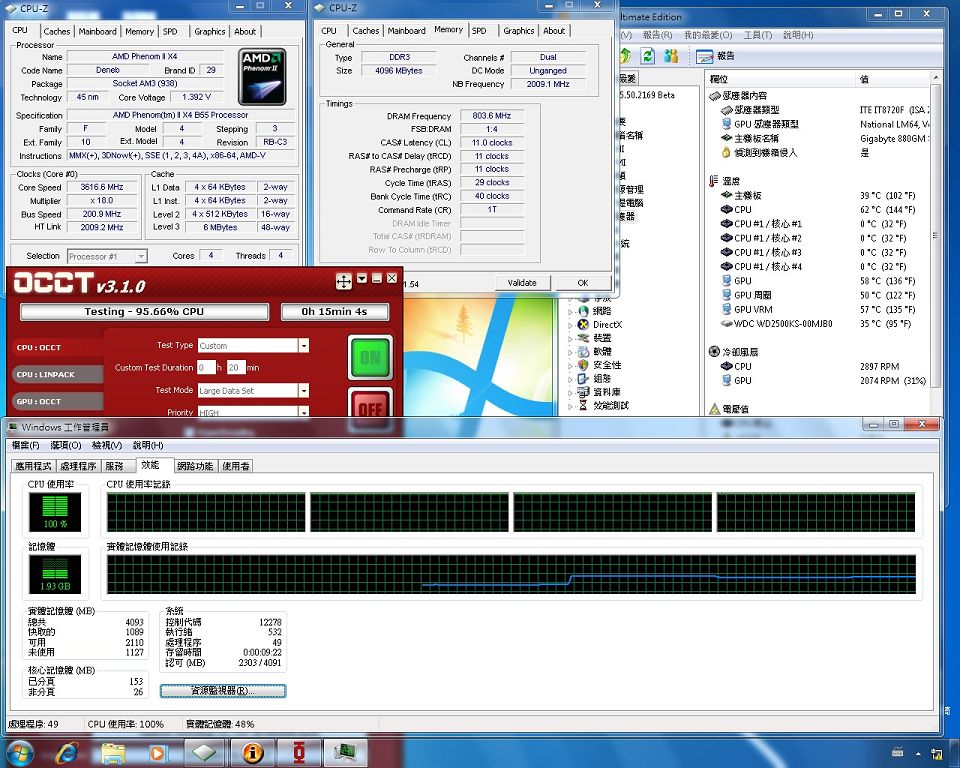
Task: Click the 冷卻風扇 fan group in EVEREST
Action: point(733,352)
